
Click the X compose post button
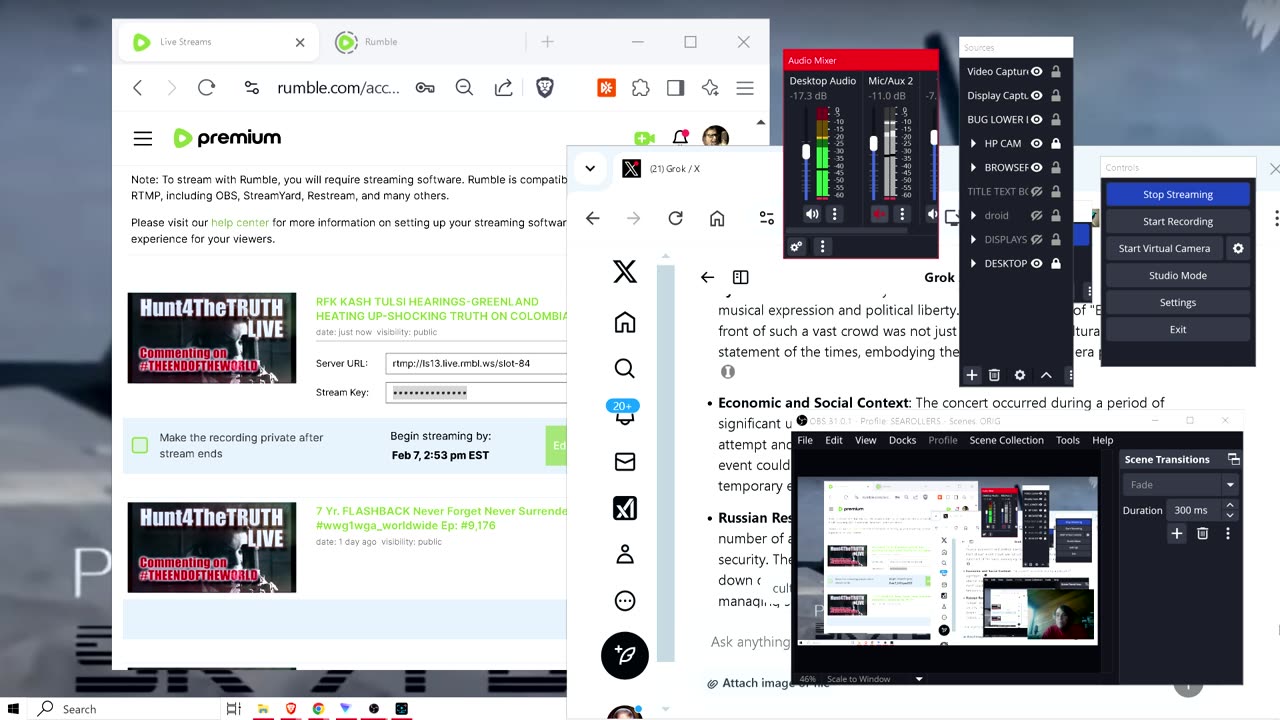point(625,655)
